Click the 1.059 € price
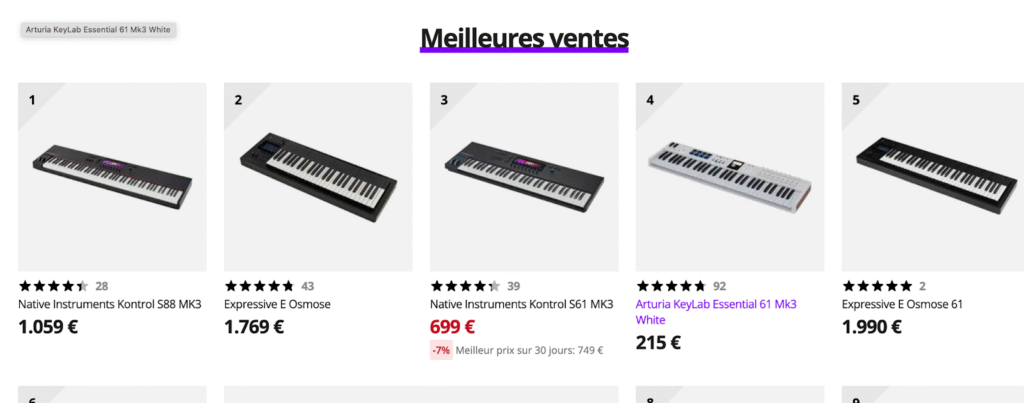The width and height of the screenshot is (1024, 403). [48, 326]
